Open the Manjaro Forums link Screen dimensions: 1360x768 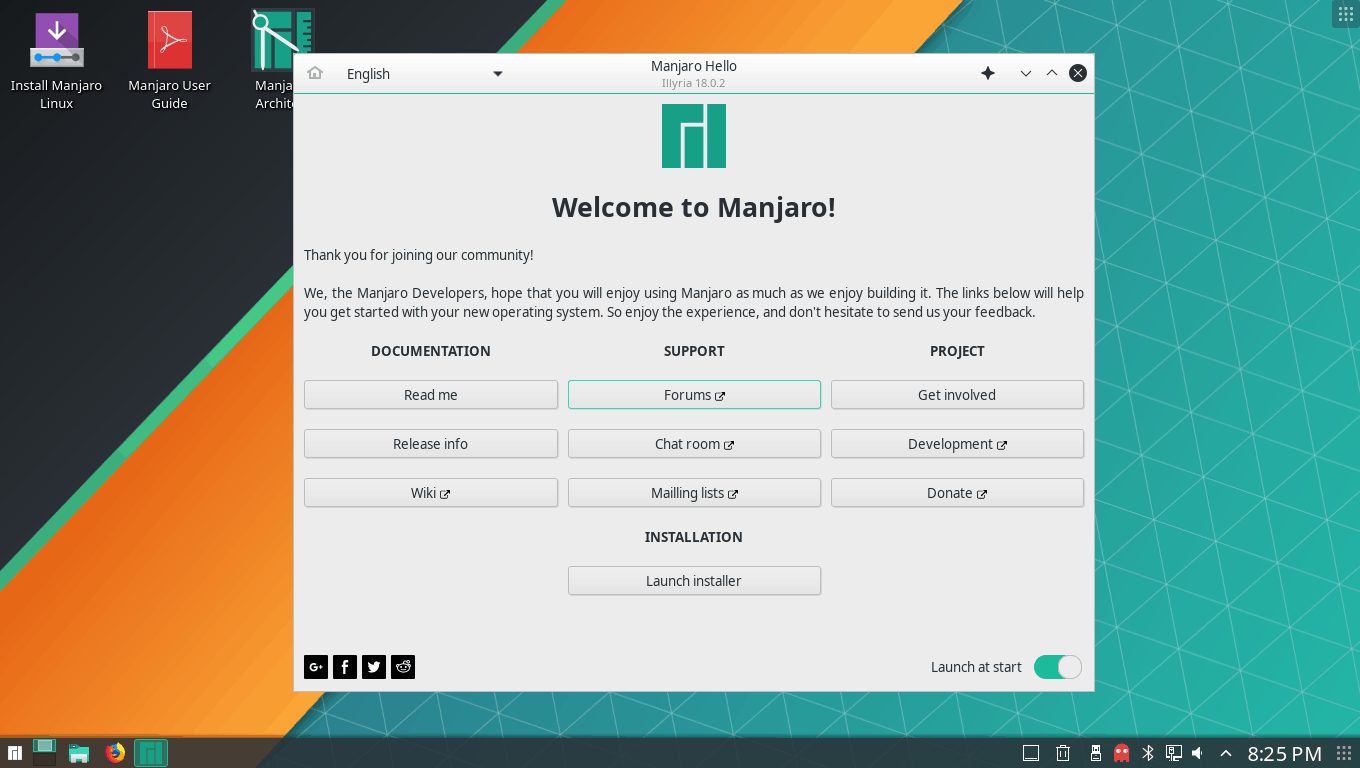[x=694, y=394]
